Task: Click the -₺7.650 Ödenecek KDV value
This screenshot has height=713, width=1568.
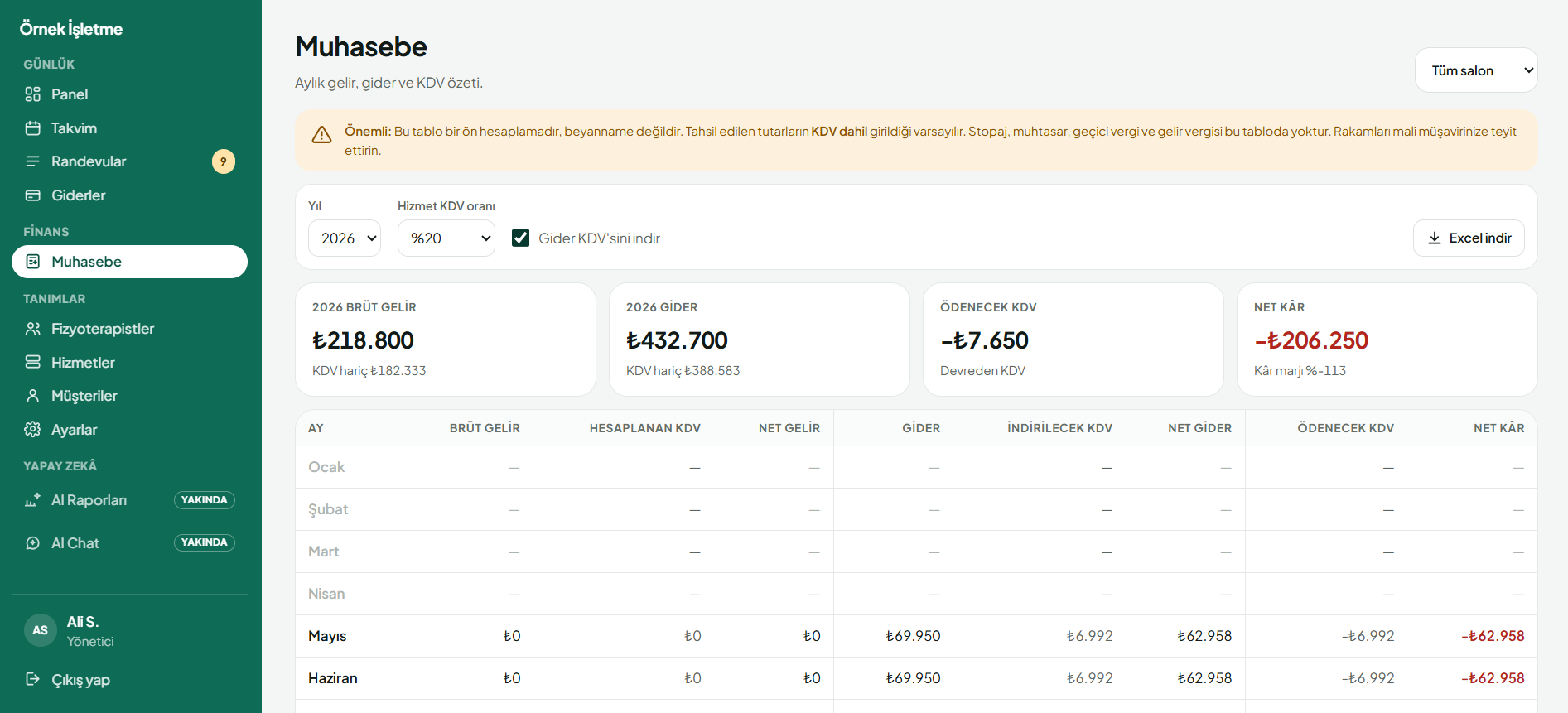Action: click(x=984, y=340)
